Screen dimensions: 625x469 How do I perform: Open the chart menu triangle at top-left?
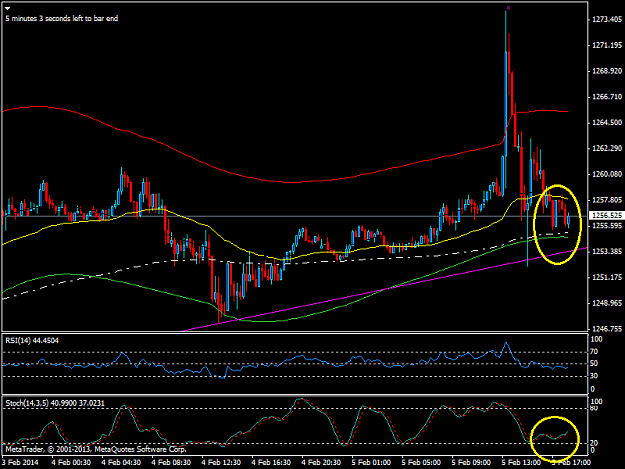pos(8,8)
